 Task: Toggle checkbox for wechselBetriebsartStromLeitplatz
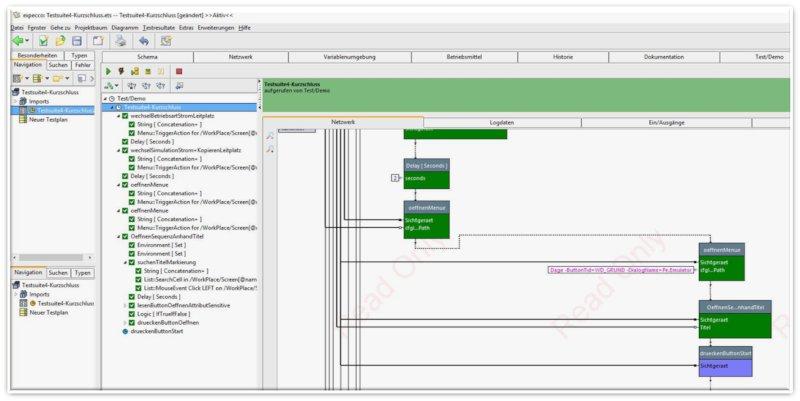[x=125, y=116]
